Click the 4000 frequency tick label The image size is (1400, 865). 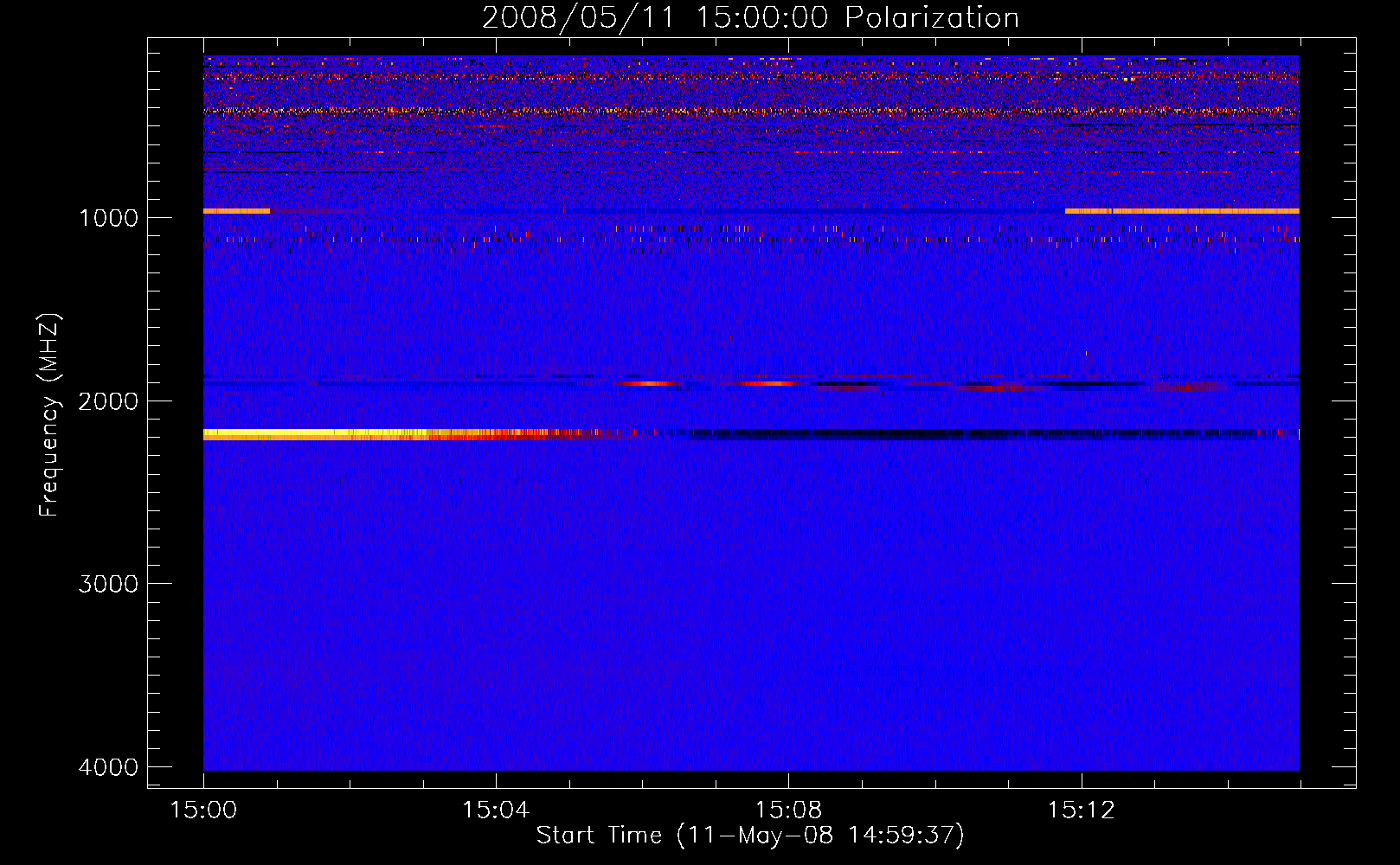(x=108, y=767)
